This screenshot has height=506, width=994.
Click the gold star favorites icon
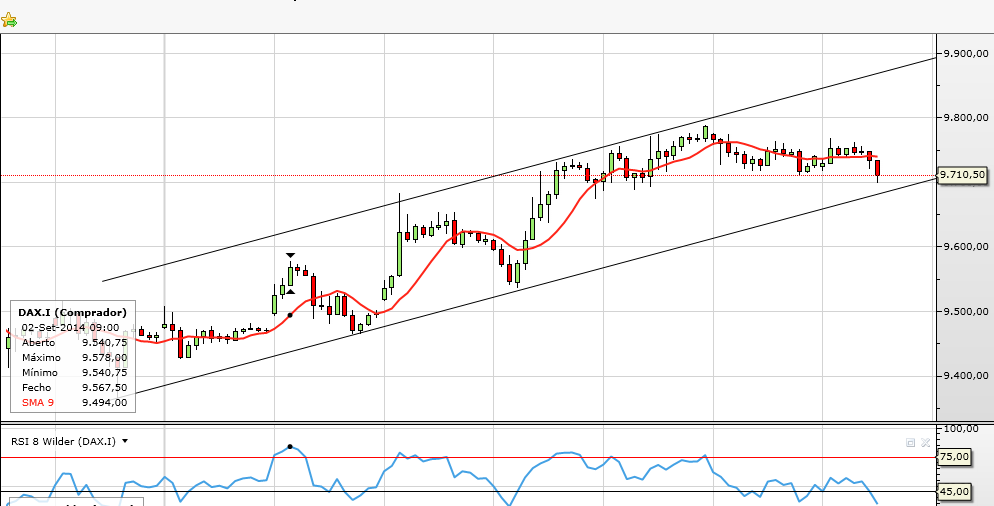coord(9,19)
